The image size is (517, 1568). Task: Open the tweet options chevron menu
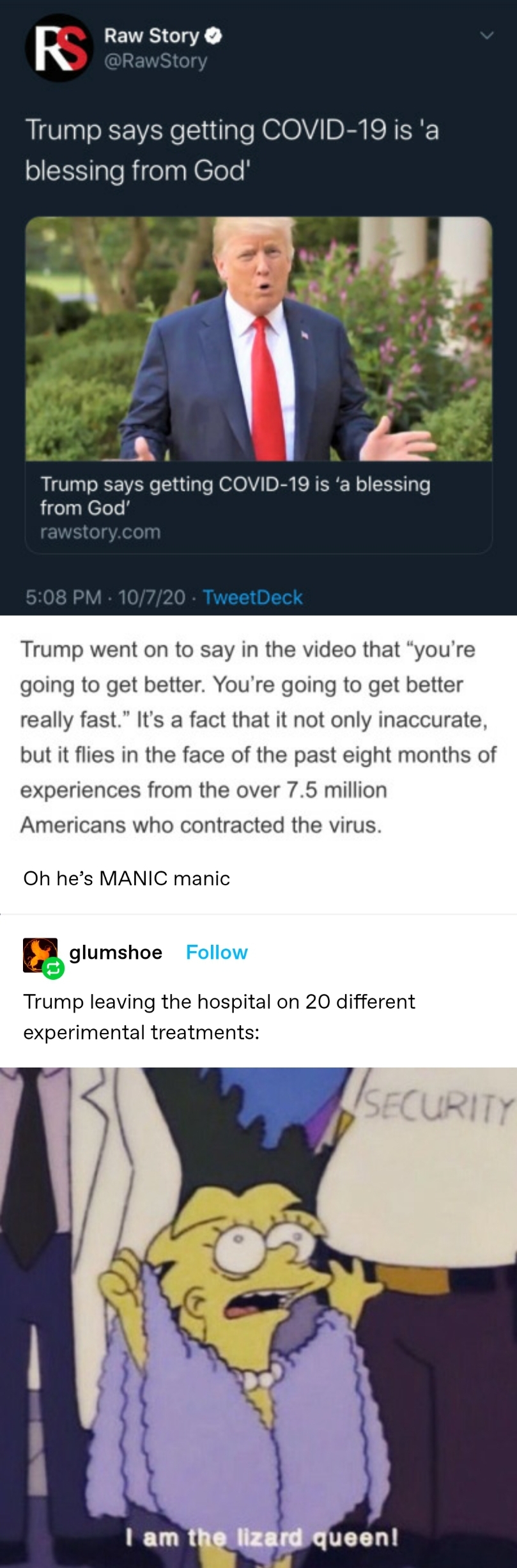tap(487, 36)
